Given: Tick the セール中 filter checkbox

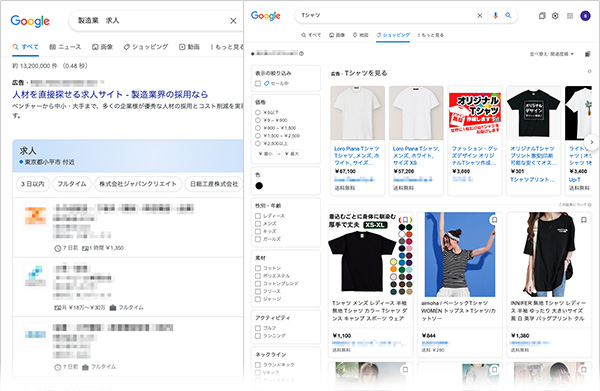Looking at the screenshot, I should click(x=258, y=83).
